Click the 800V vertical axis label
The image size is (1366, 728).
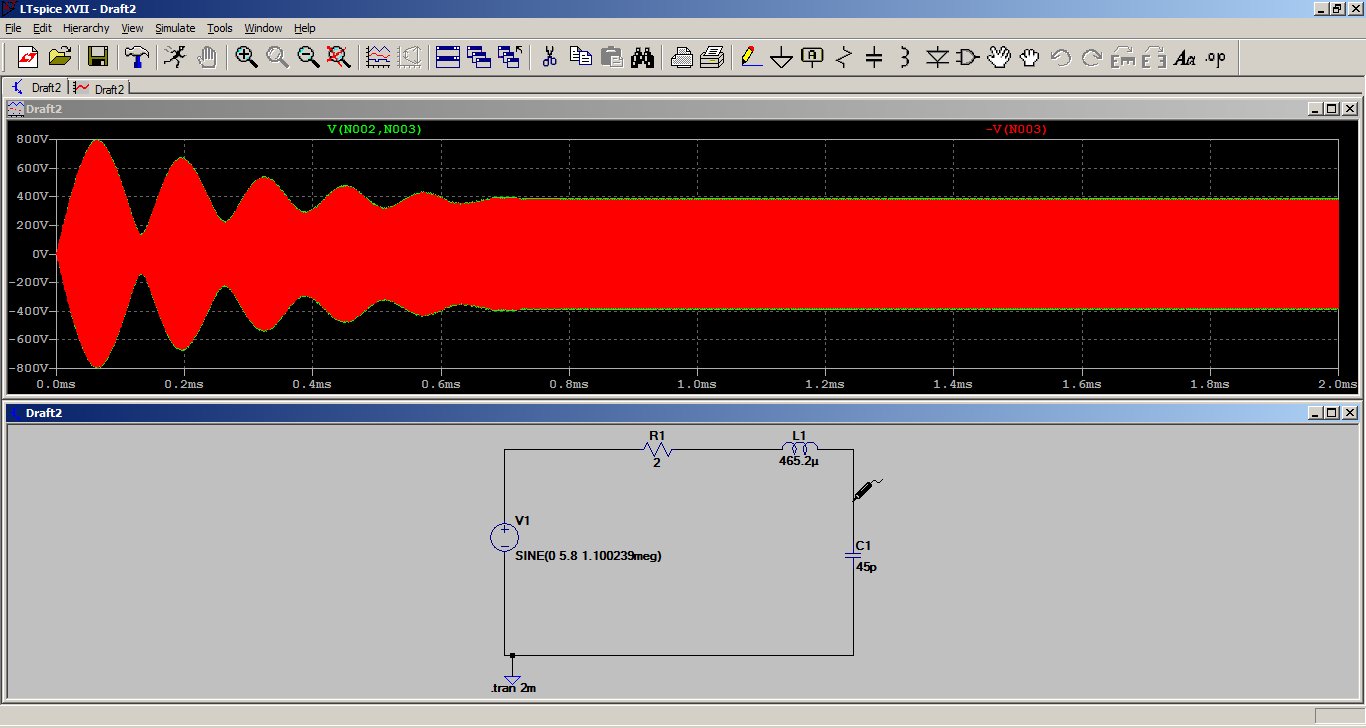31,139
